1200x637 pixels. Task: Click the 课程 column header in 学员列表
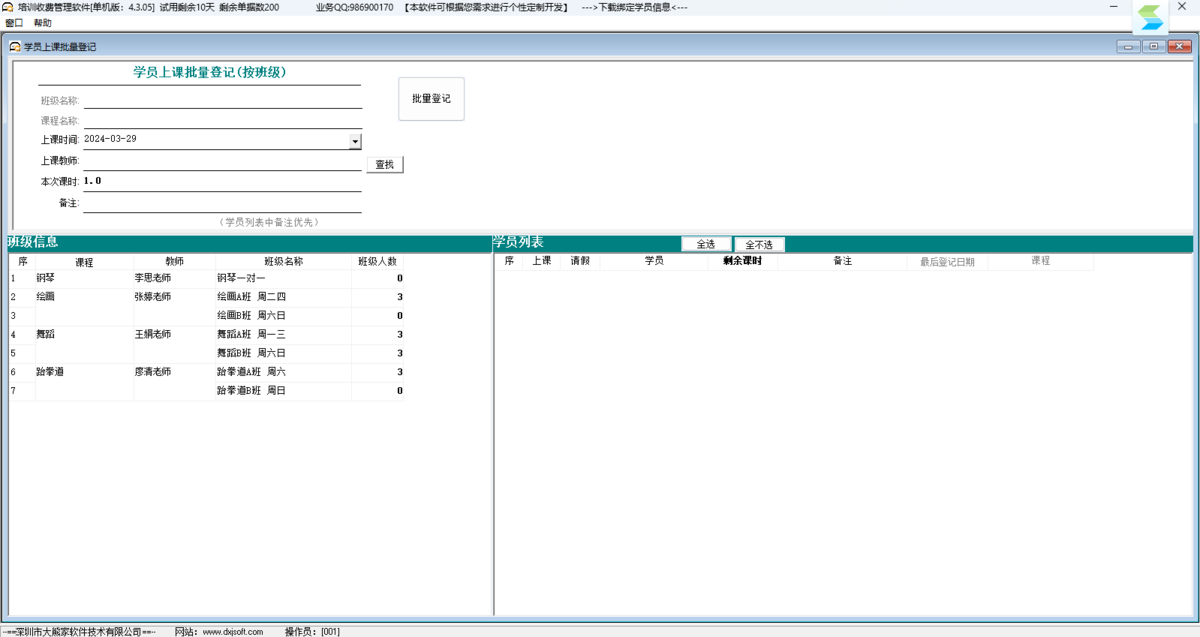point(1040,261)
